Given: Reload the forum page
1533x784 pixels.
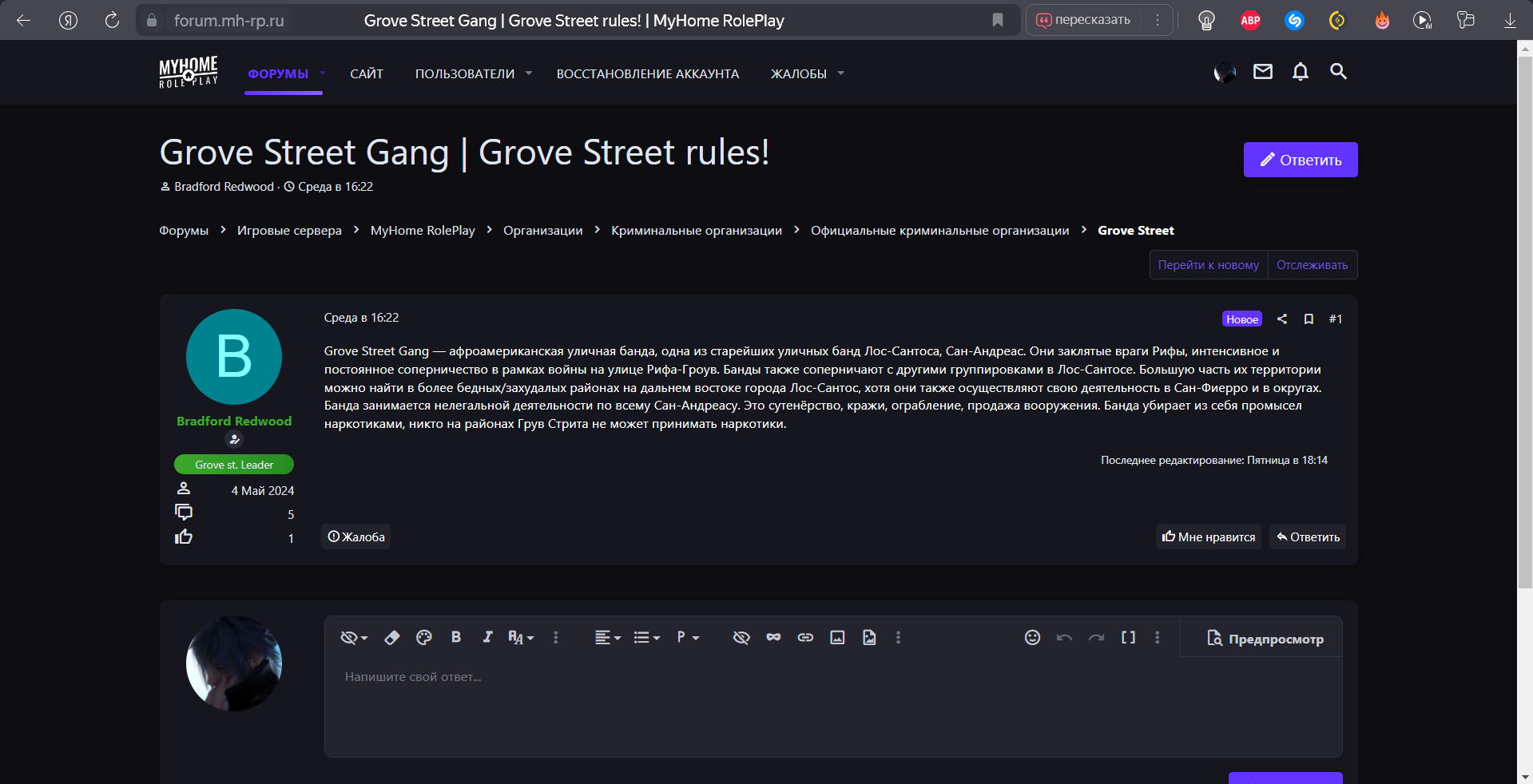Looking at the screenshot, I should click(112, 21).
